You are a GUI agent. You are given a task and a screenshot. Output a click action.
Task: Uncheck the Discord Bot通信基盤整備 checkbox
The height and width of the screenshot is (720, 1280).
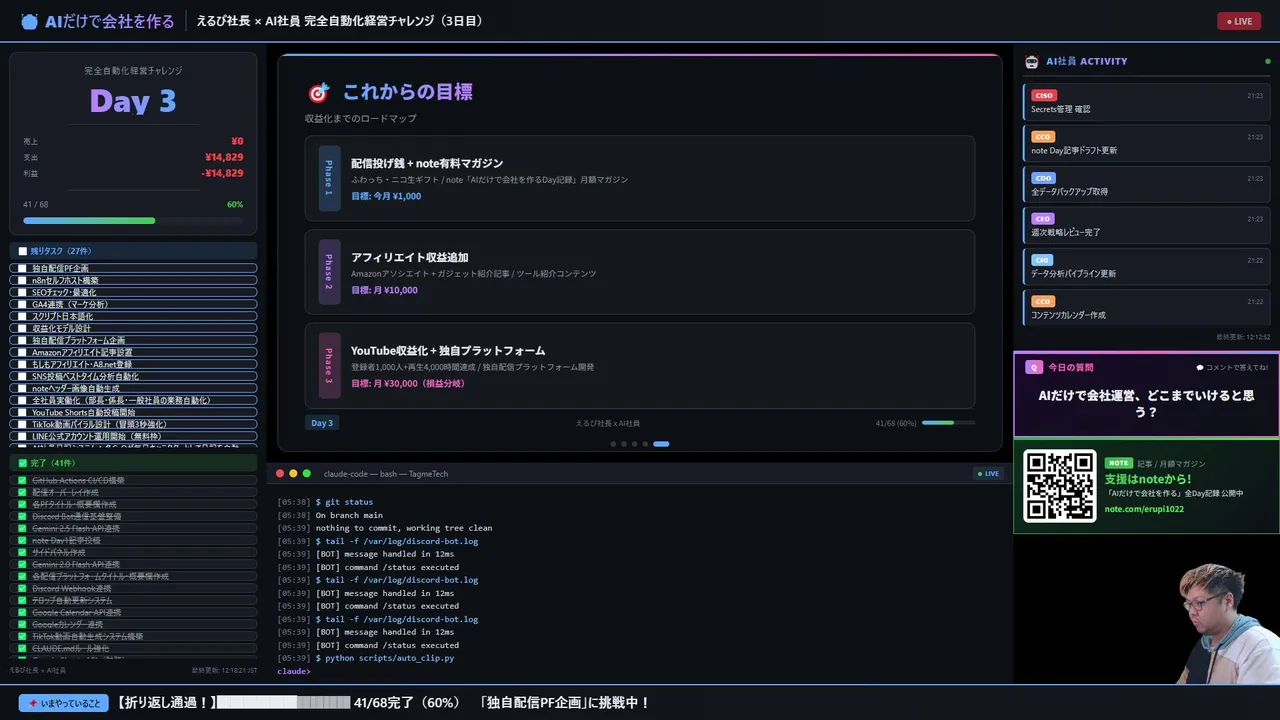coord(22,516)
